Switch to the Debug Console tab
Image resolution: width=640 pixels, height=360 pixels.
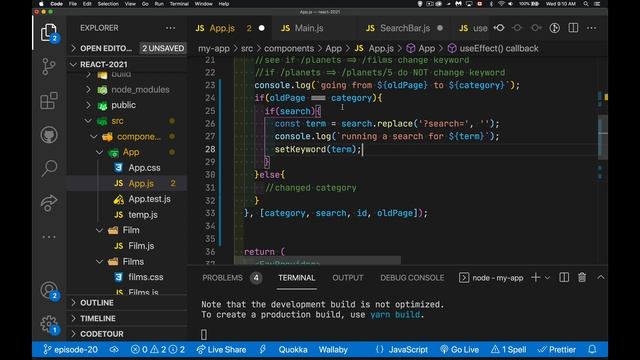(x=412, y=278)
